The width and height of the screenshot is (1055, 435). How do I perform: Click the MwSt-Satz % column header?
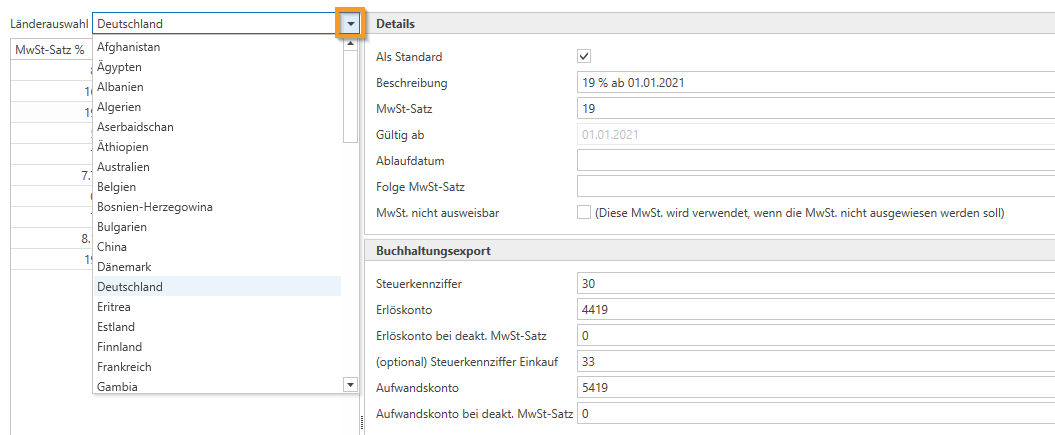[50, 50]
